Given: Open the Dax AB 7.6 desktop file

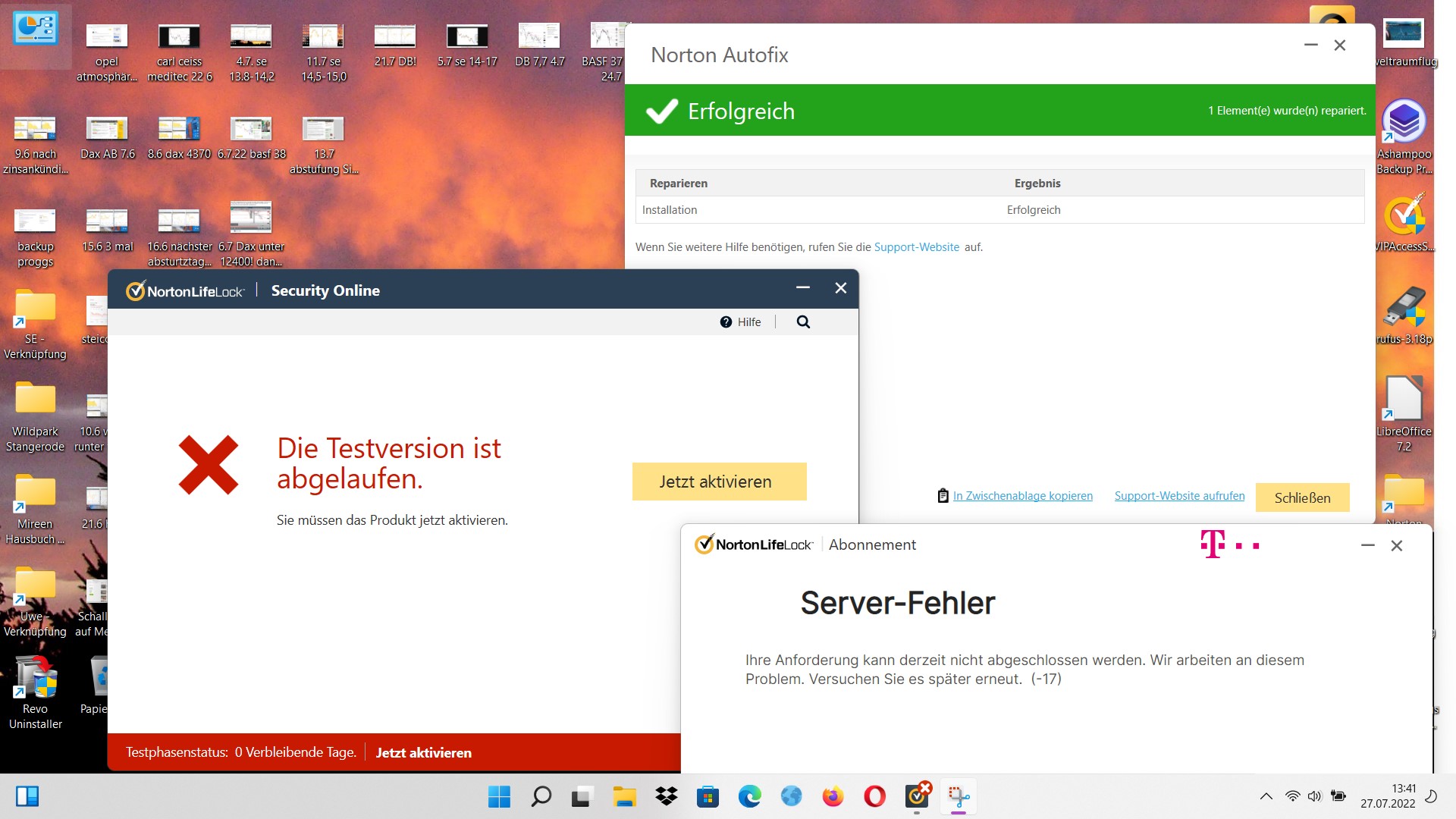Looking at the screenshot, I should [x=107, y=137].
